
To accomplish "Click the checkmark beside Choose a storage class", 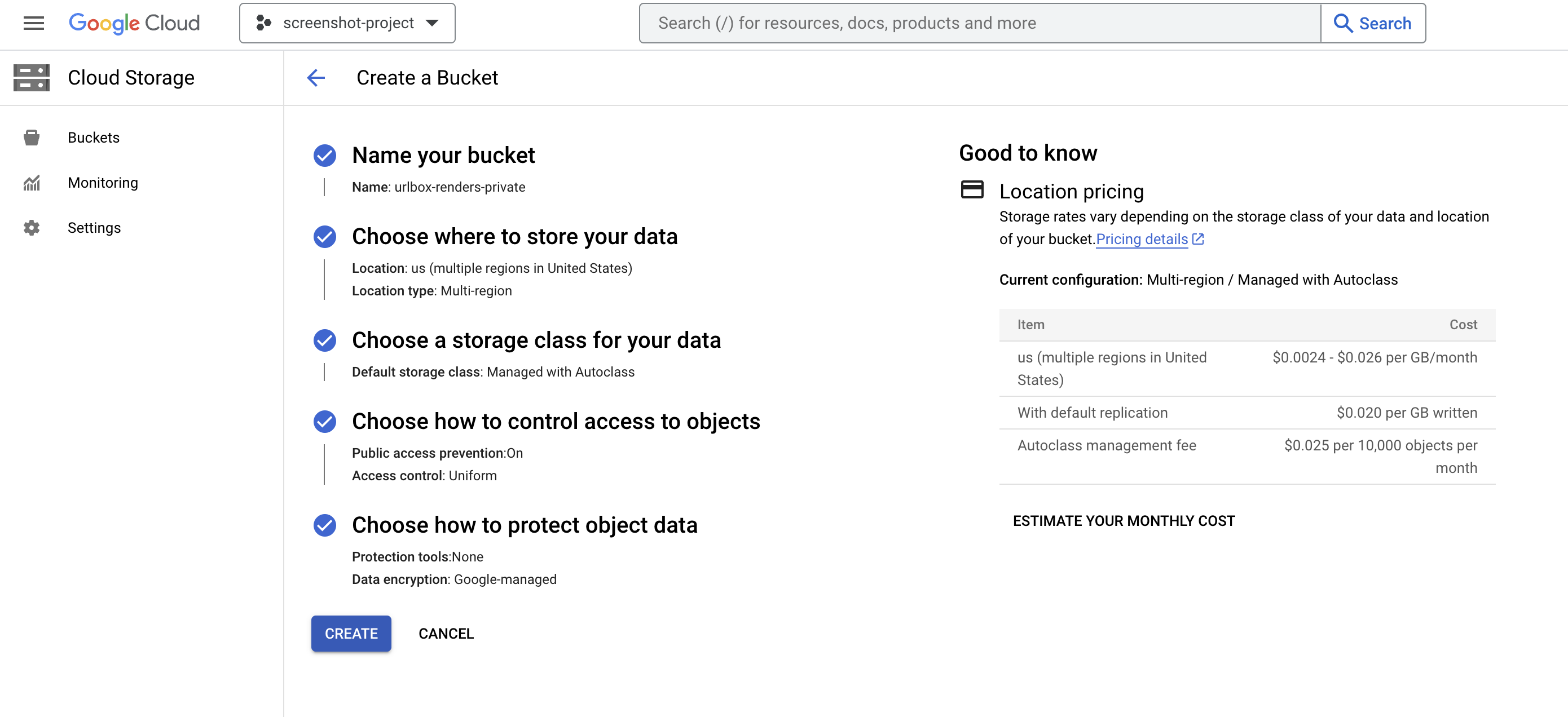I will click(x=324, y=340).
